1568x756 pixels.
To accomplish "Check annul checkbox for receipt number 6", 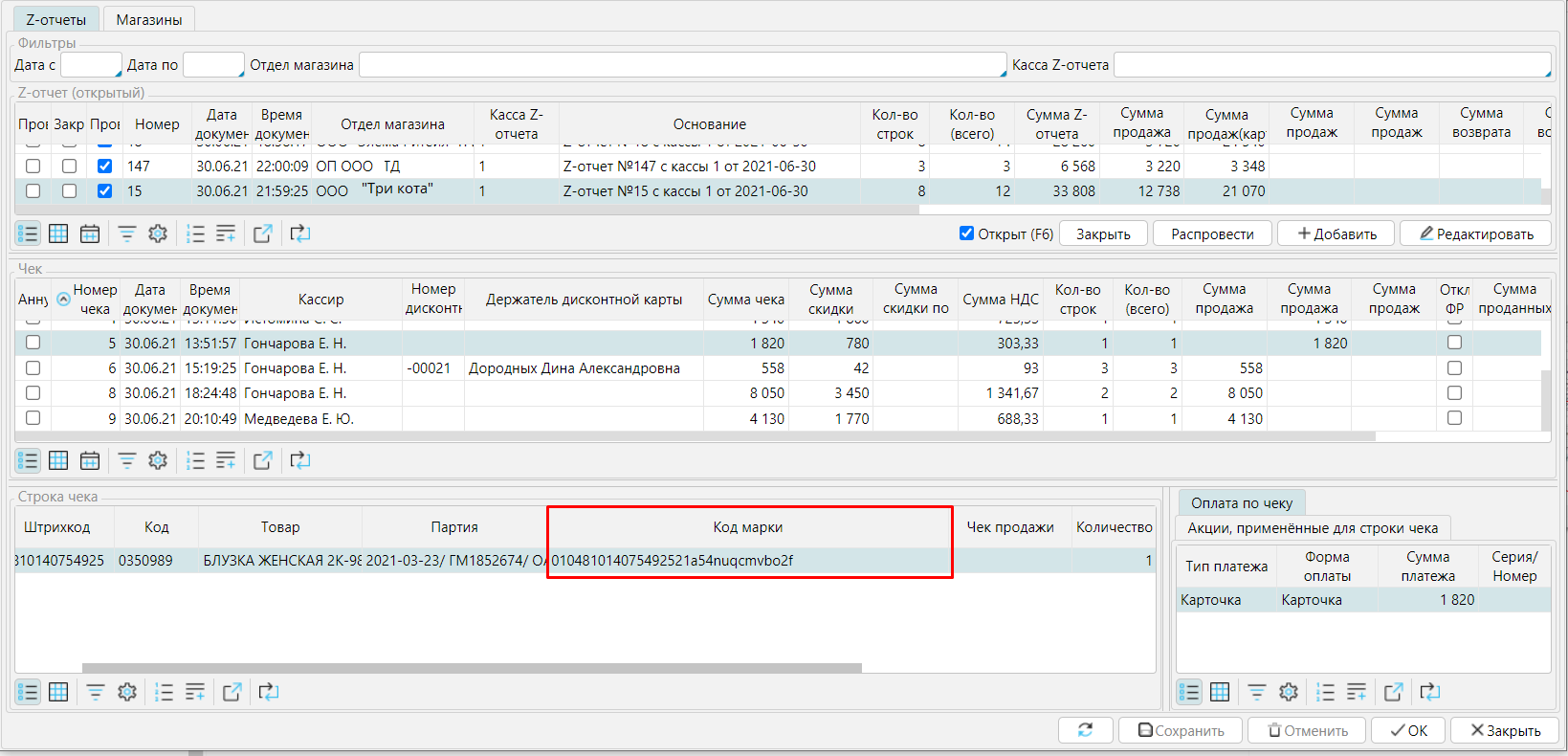I will [33, 367].
